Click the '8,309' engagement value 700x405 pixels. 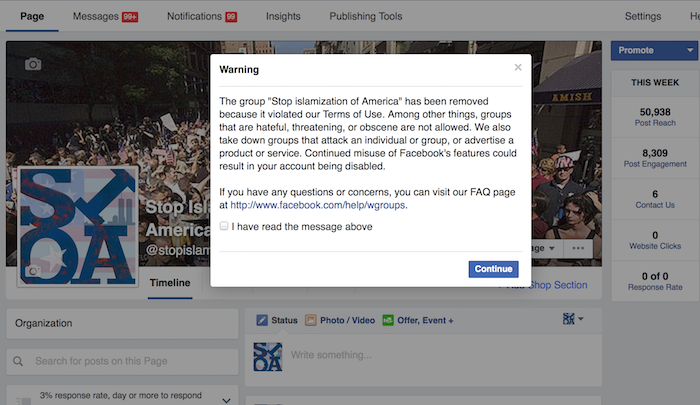click(x=655, y=153)
